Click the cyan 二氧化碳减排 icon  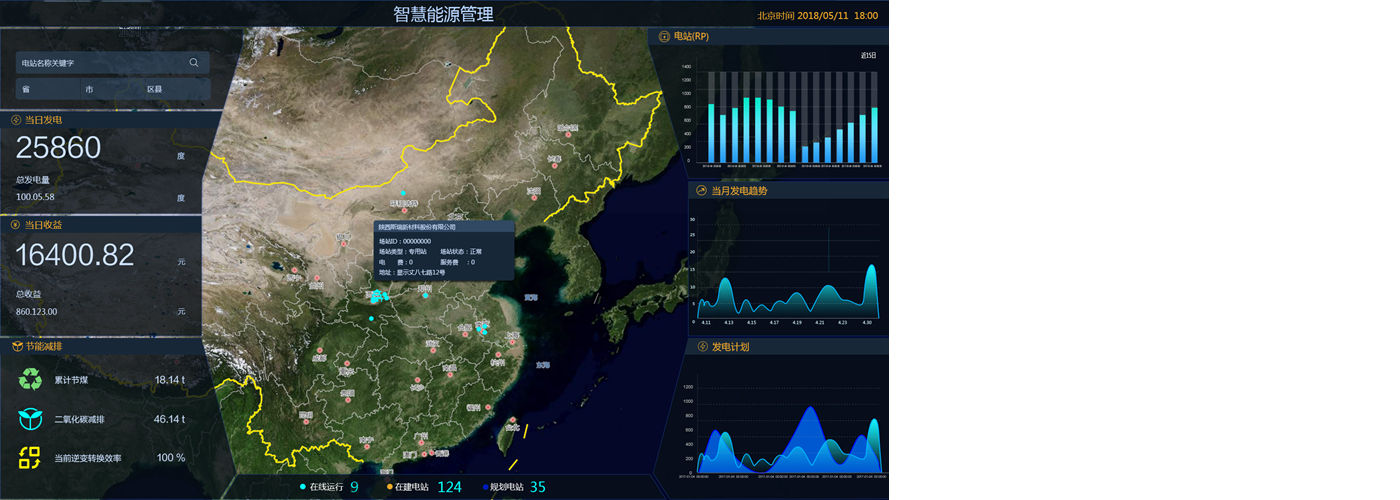click(30, 419)
